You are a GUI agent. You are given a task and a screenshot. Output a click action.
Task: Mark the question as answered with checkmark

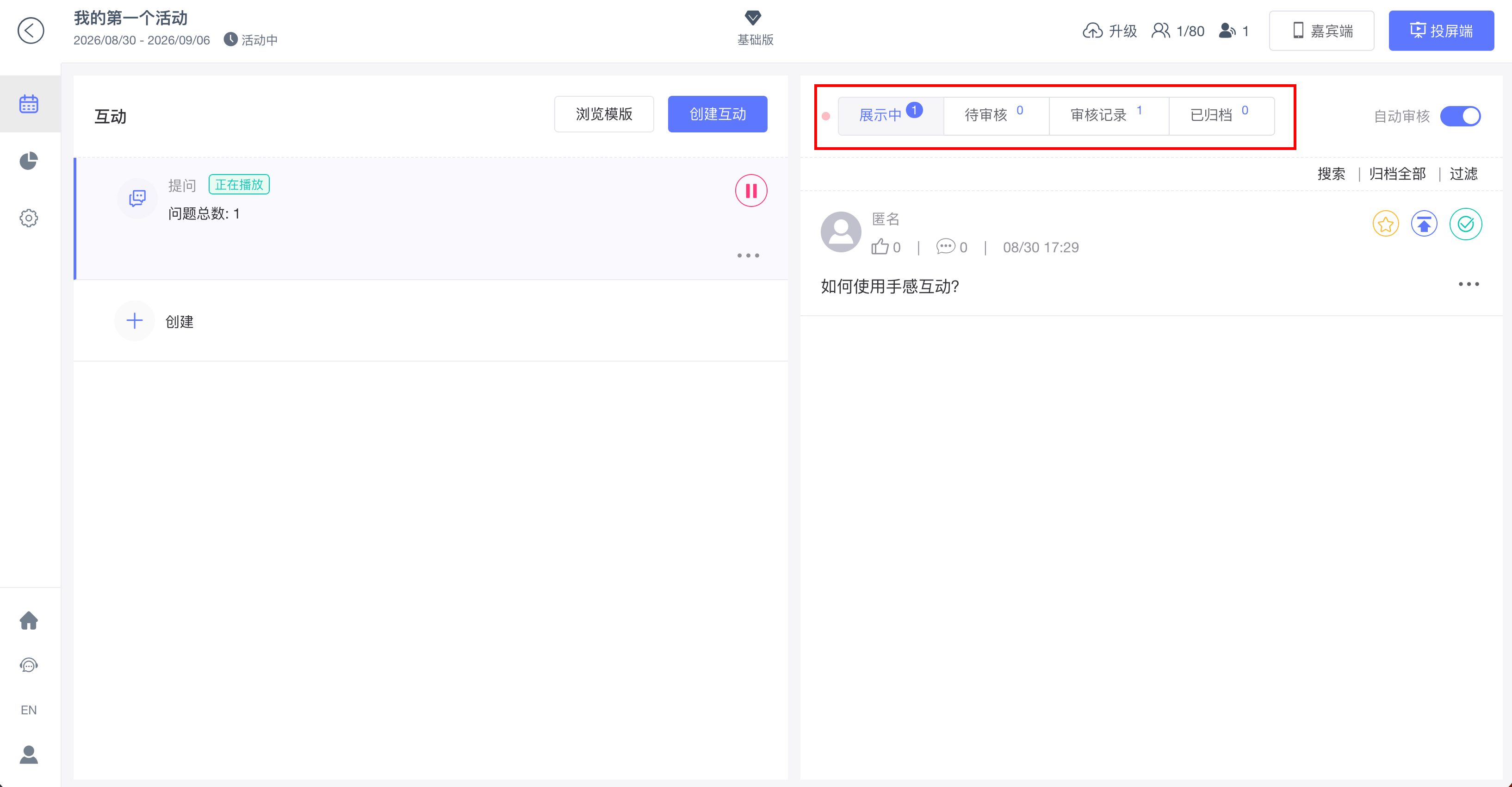[1466, 224]
